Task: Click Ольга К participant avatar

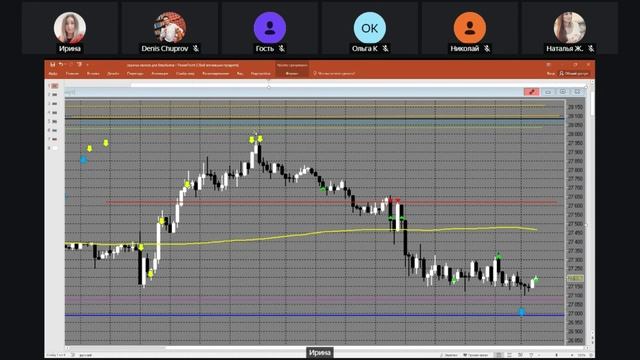Action: pyautogui.click(x=370, y=28)
